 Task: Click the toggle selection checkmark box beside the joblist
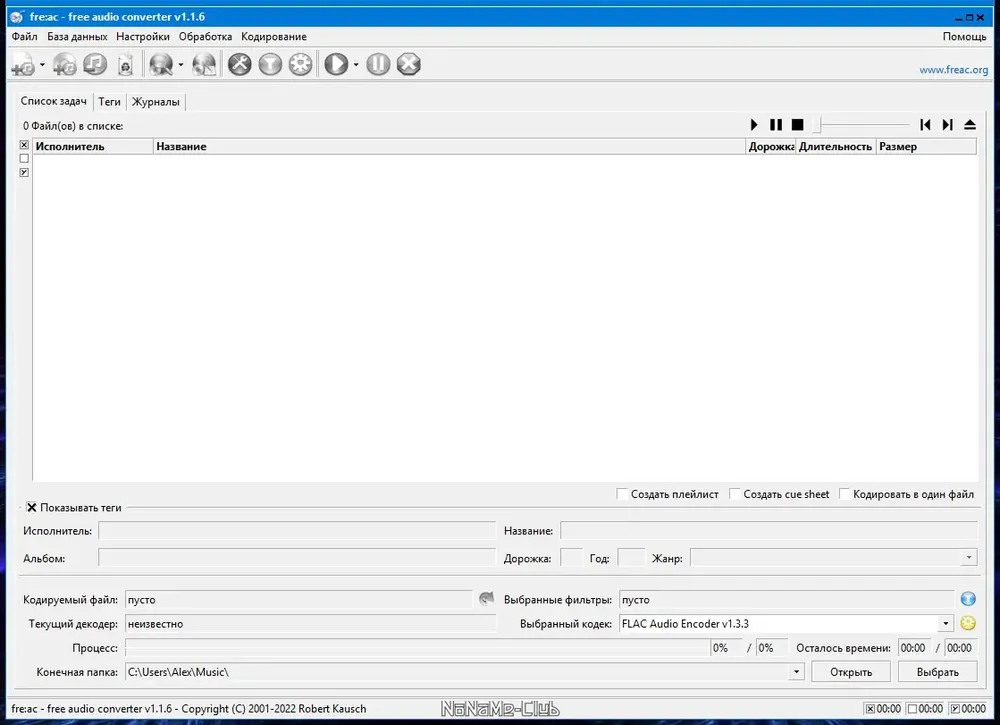pos(24,172)
